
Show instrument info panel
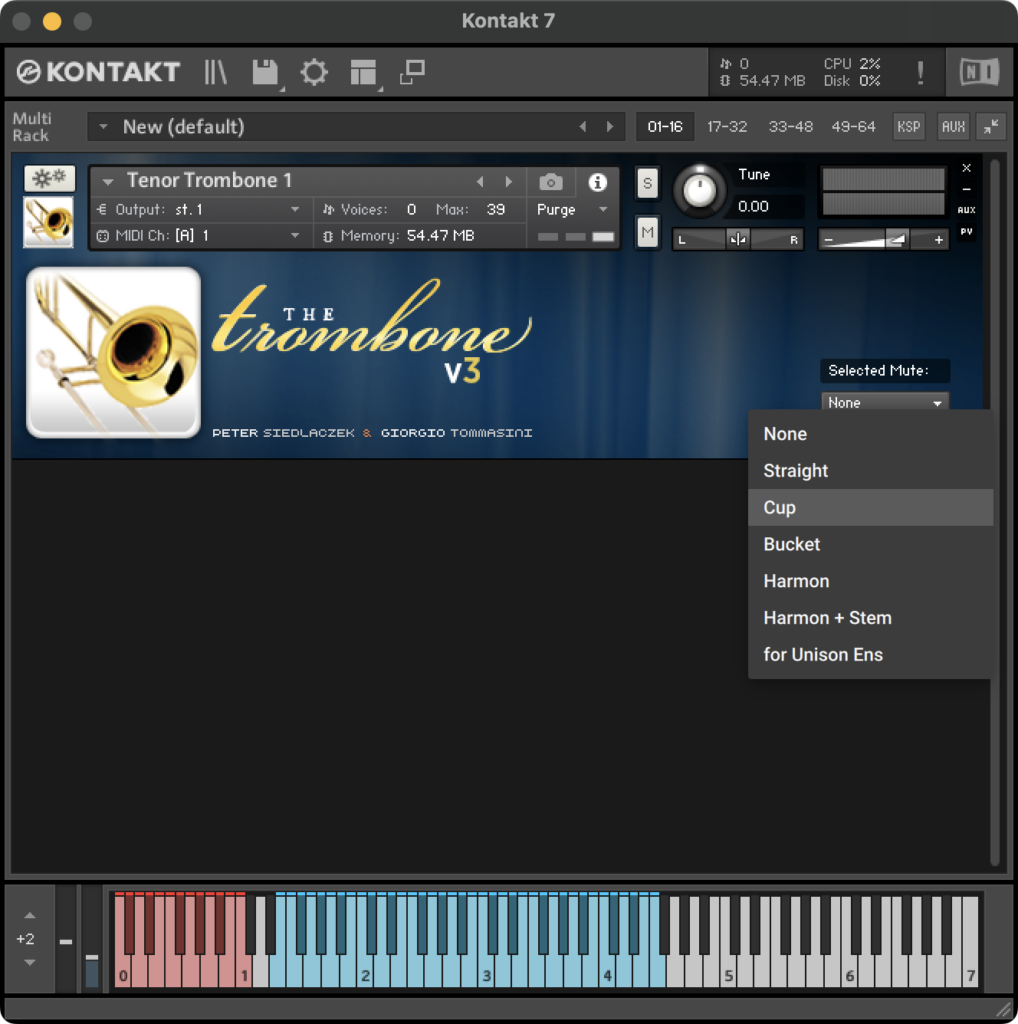tap(597, 182)
